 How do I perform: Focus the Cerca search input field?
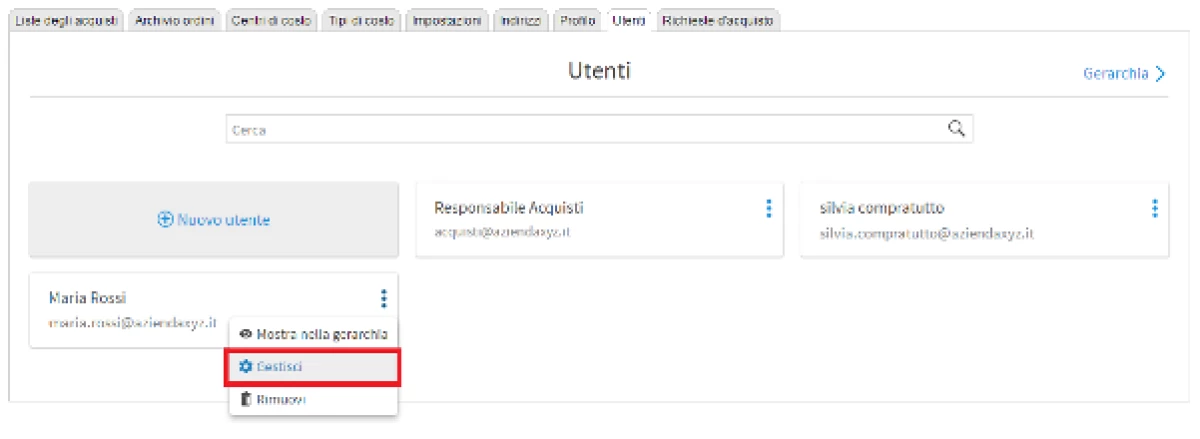(x=580, y=129)
